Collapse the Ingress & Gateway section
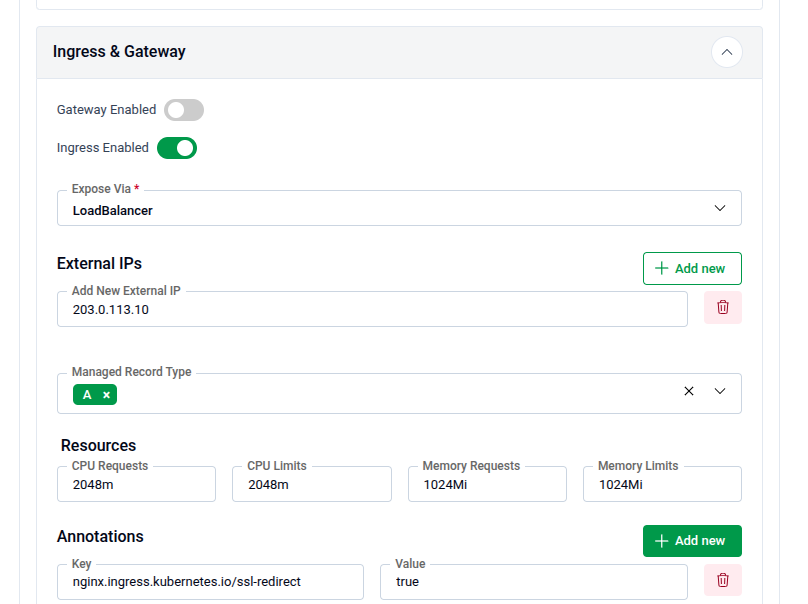This screenshot has height=604, width=808. [726, 52]
